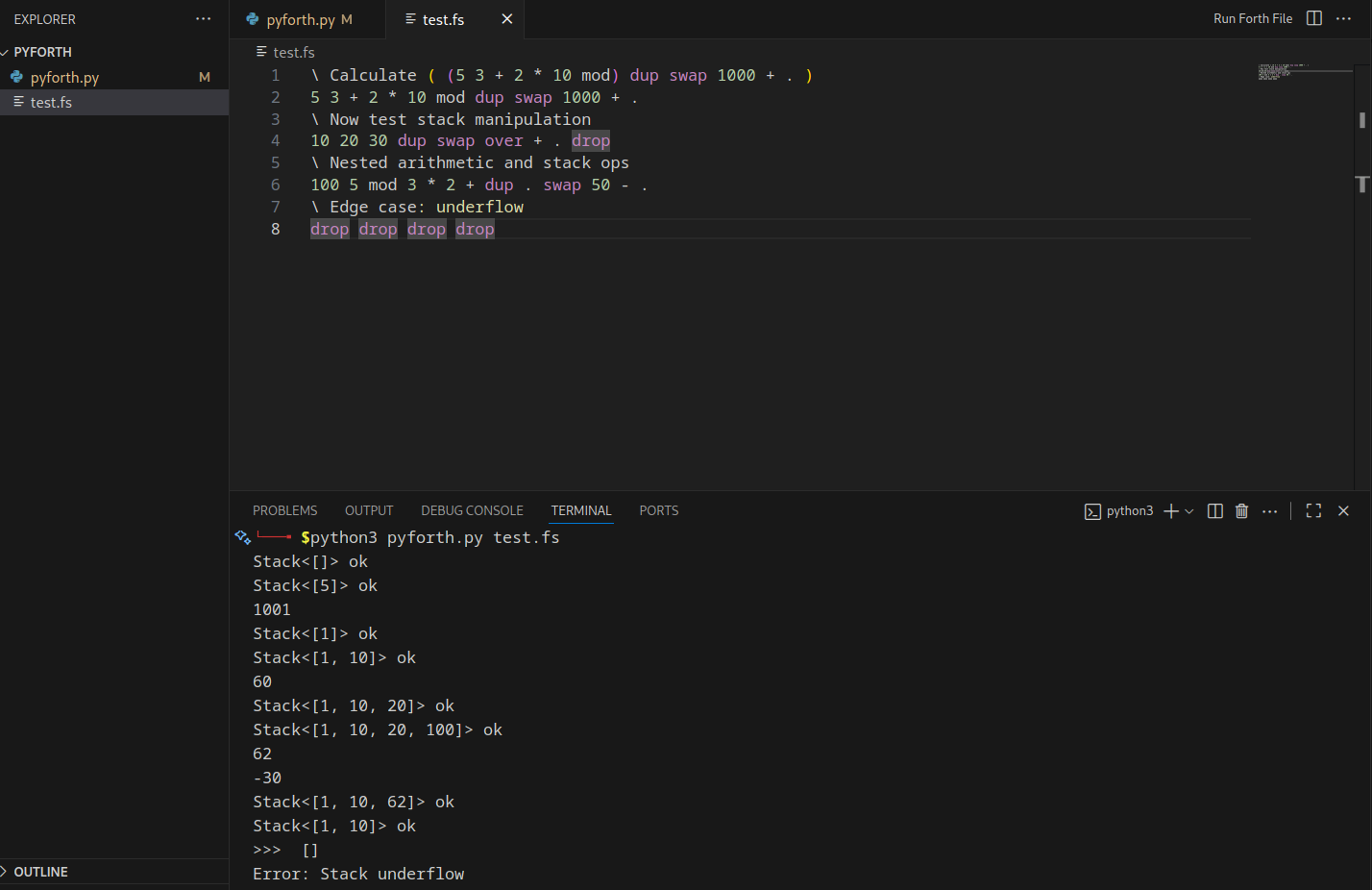The height and width of the screenshot is (890, 1372).
Task: Click the word 'Calculate' on line 1
Action: point(373,75)
